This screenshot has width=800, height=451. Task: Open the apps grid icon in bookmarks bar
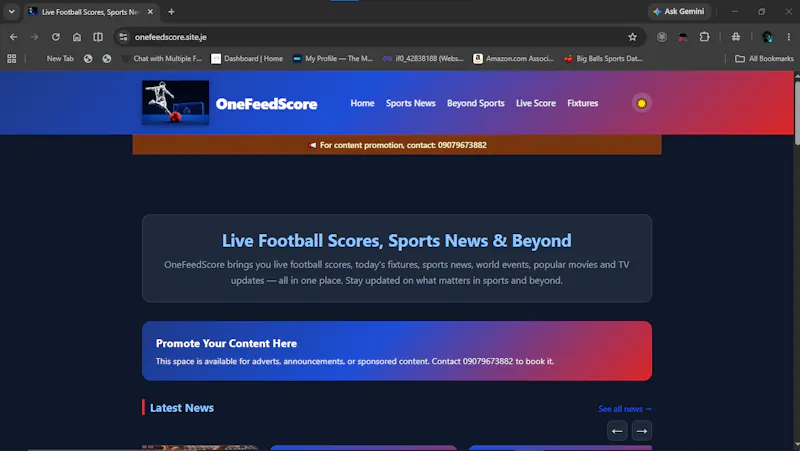click(12, 59)
